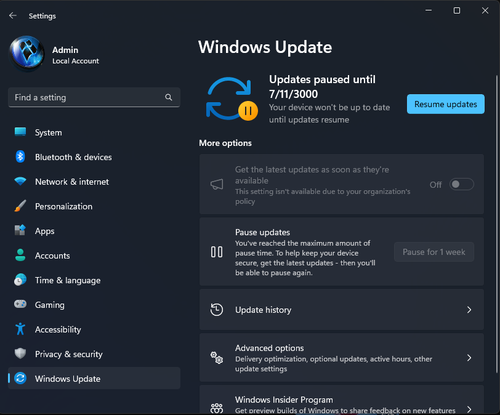Image resolution: width=500 pixels, height=415 pixels.
Task: Click the Resume updates button
Action: (446, 104)
